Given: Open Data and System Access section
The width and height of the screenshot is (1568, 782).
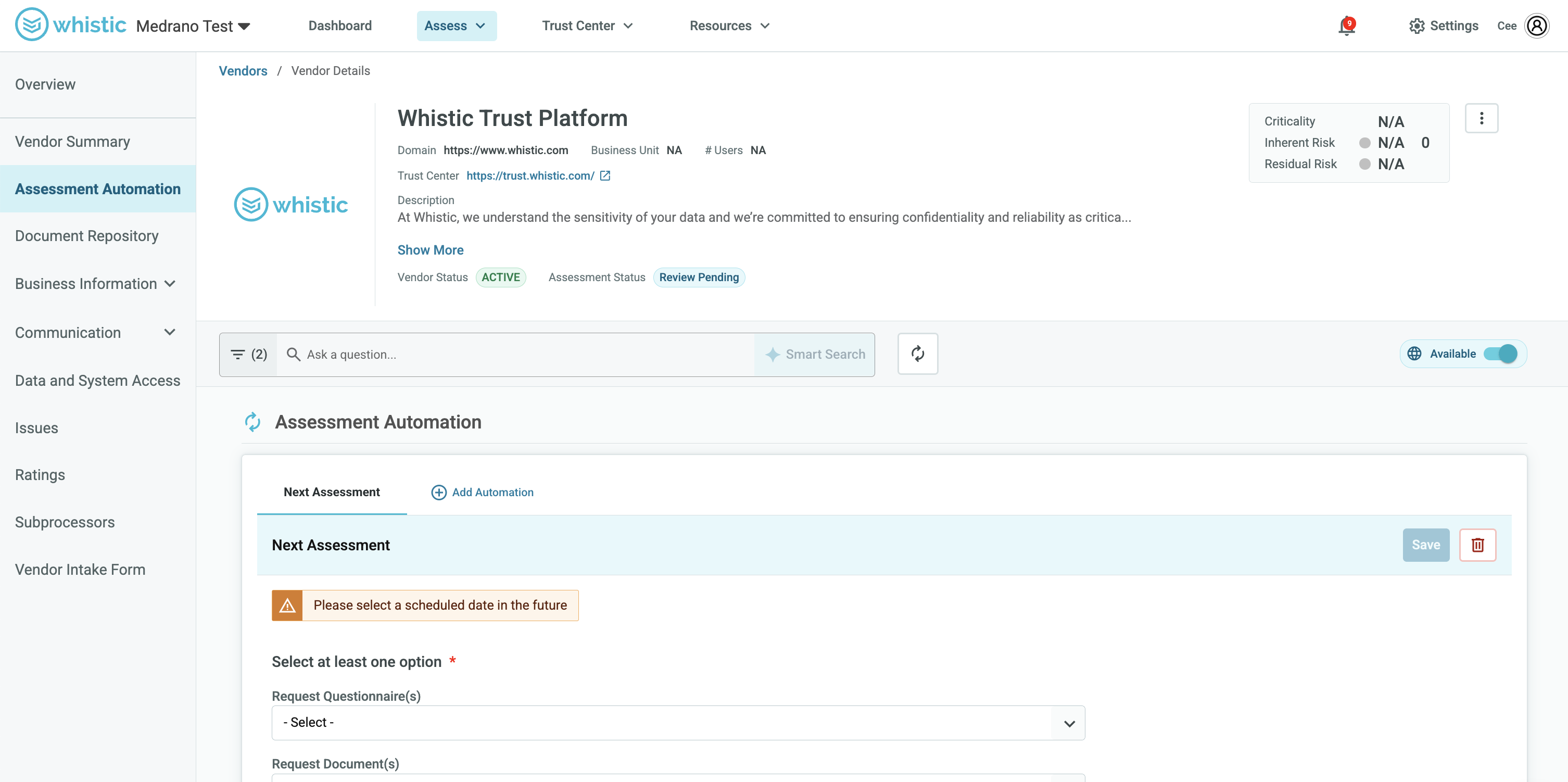Looking at the screenshot, I should tap(97, 381).
